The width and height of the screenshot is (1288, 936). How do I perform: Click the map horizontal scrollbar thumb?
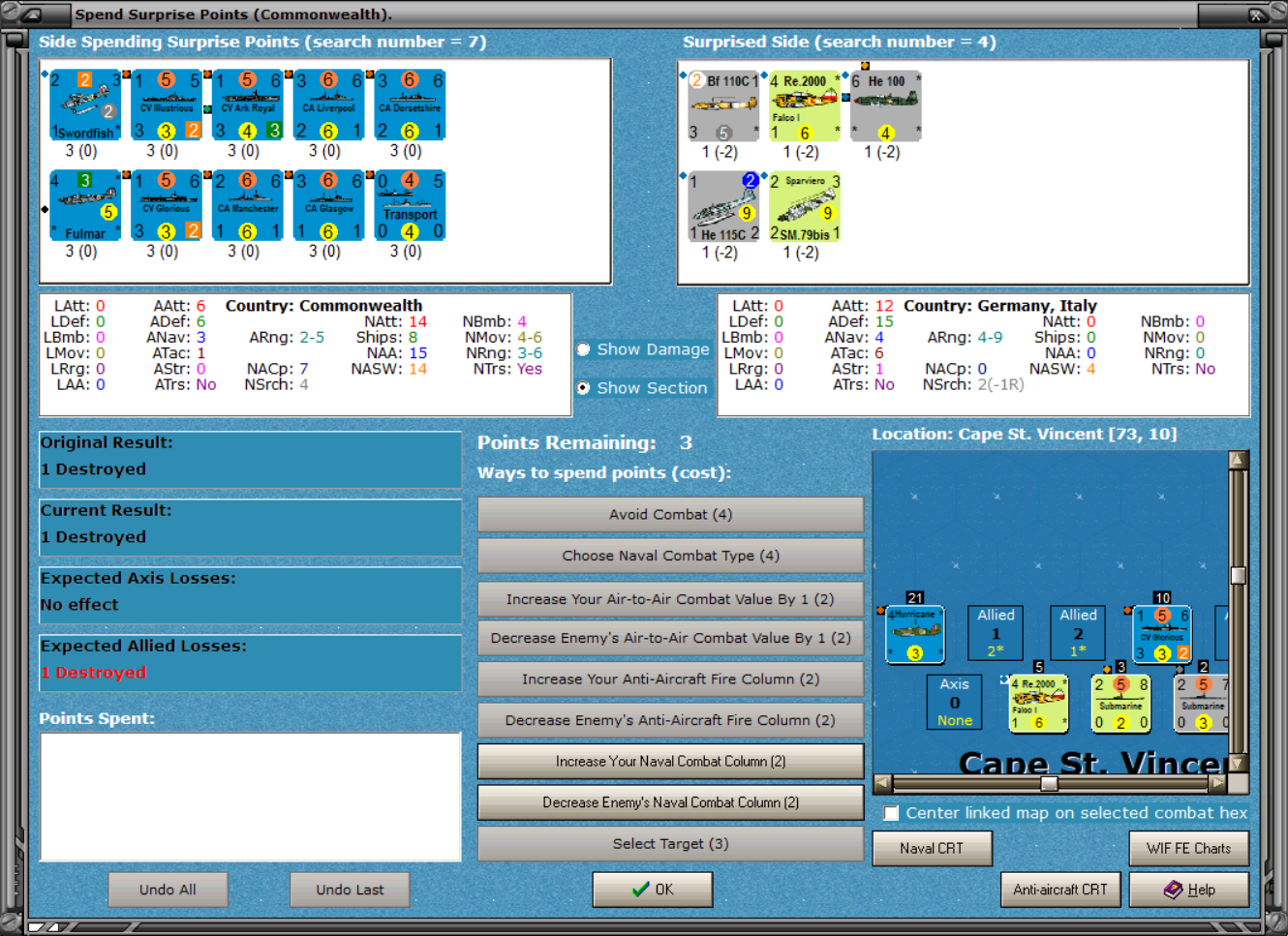point(1049,783)
